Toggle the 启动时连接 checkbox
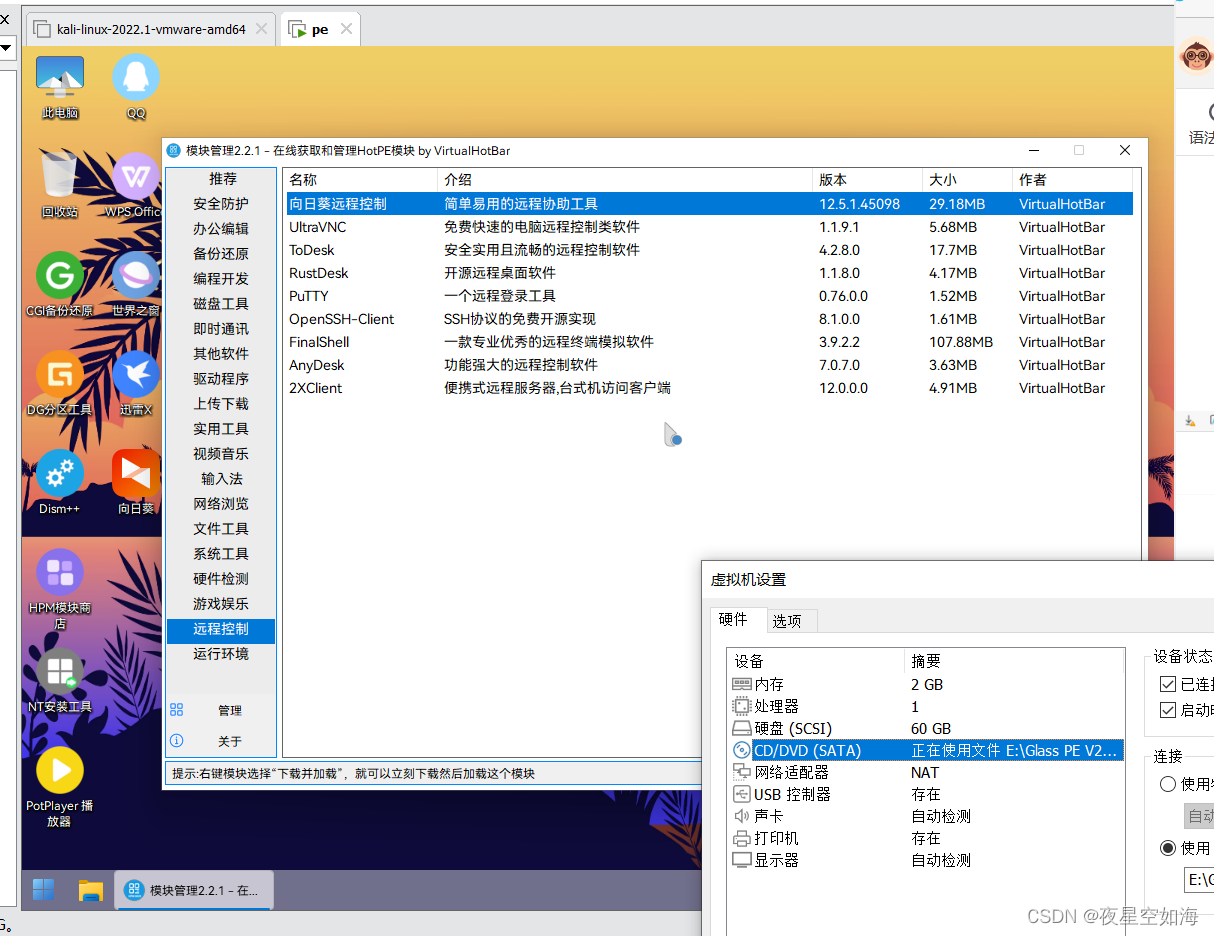 1168,710
